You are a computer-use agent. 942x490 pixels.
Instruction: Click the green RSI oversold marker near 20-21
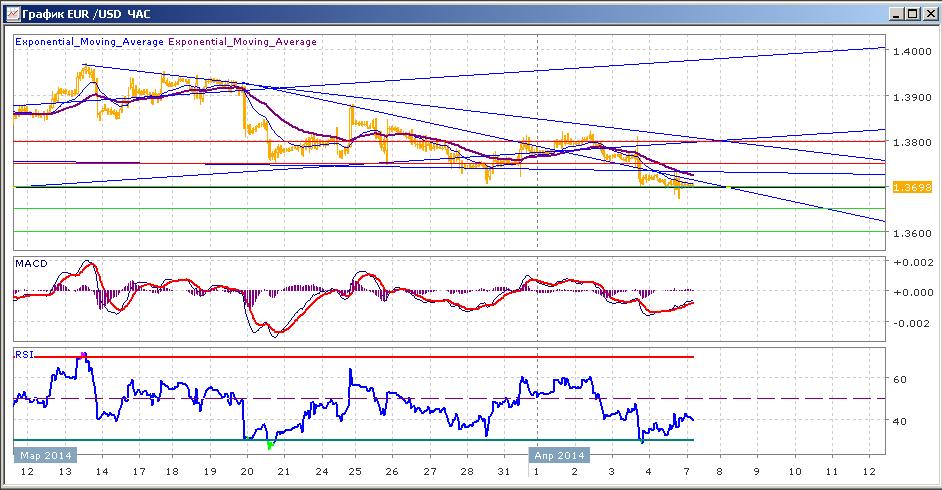pyautogui.click(x=270, y=445)
